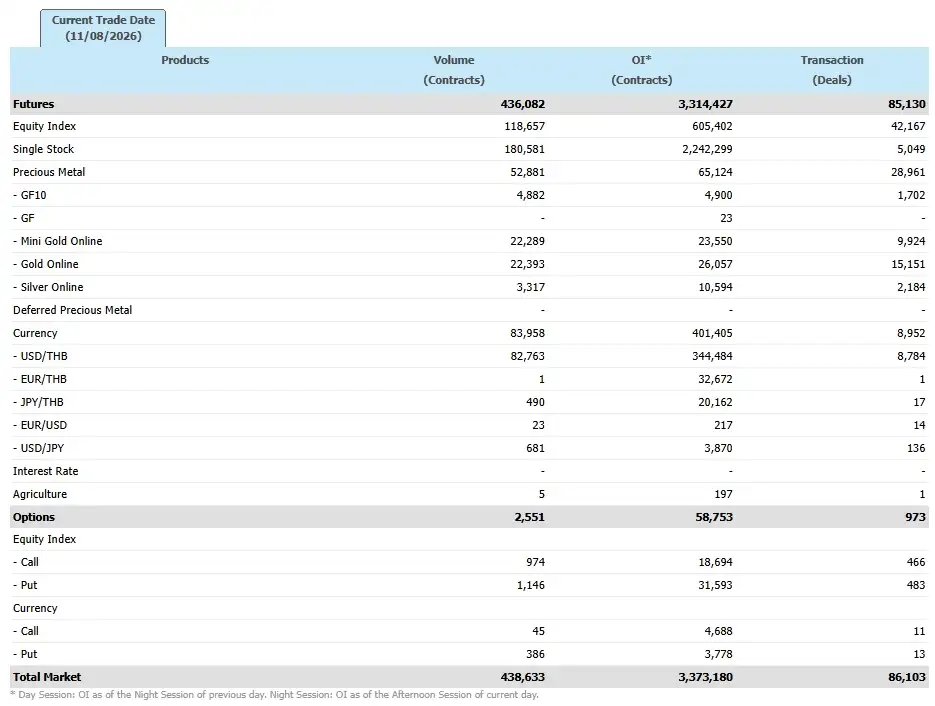Click the Options summary row label

(34, 517)
